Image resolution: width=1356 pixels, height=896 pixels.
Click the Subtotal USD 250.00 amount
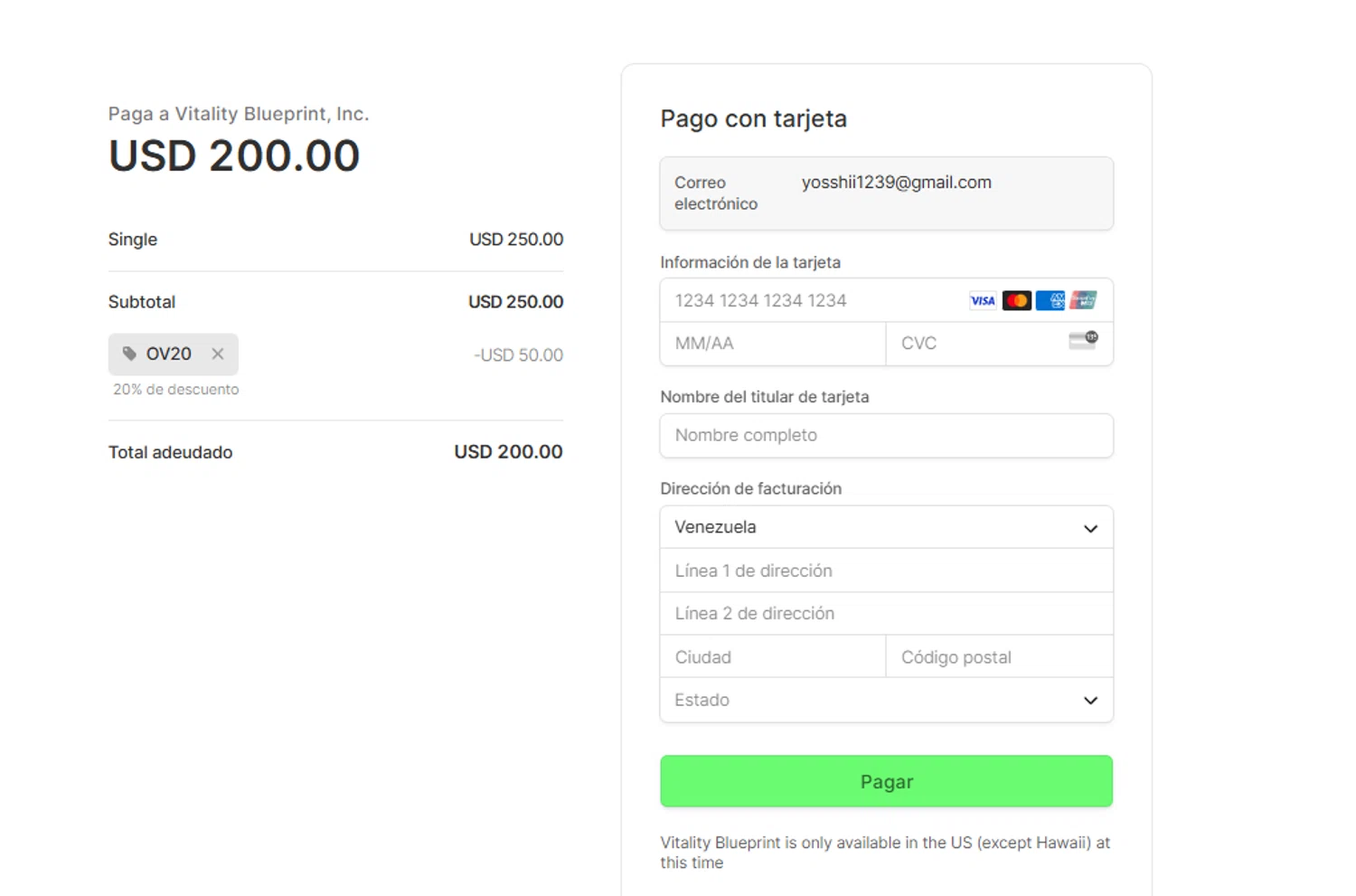[x=515, y=302]
